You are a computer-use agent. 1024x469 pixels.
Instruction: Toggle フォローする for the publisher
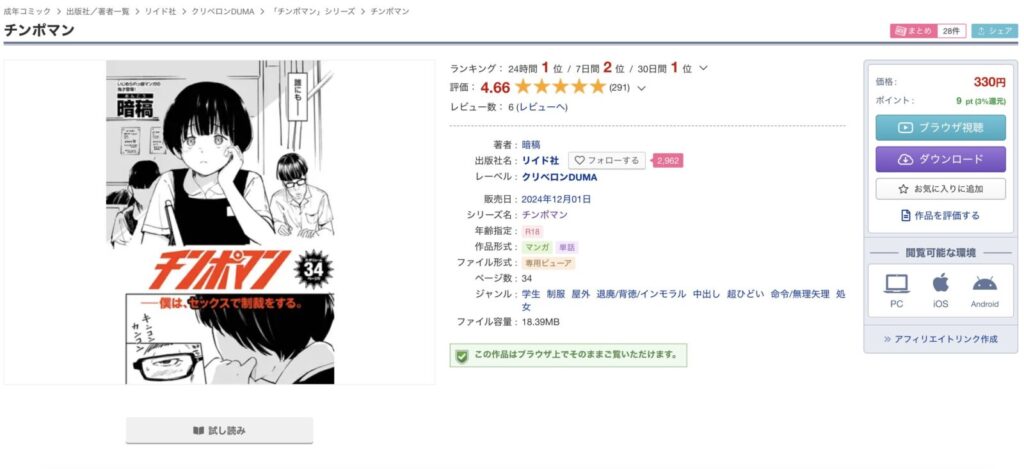click(x=607, y=160)
